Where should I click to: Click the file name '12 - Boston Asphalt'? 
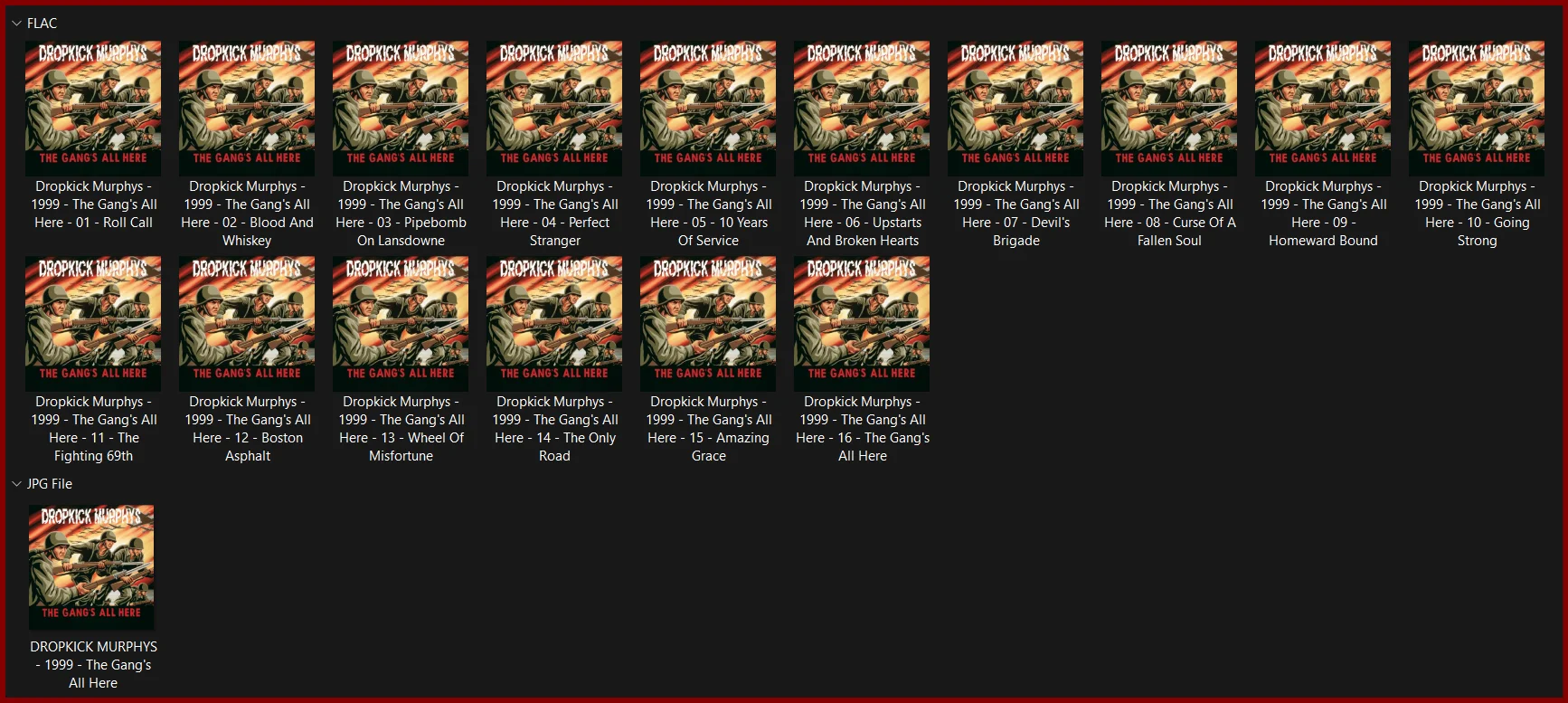pos(247,429)
